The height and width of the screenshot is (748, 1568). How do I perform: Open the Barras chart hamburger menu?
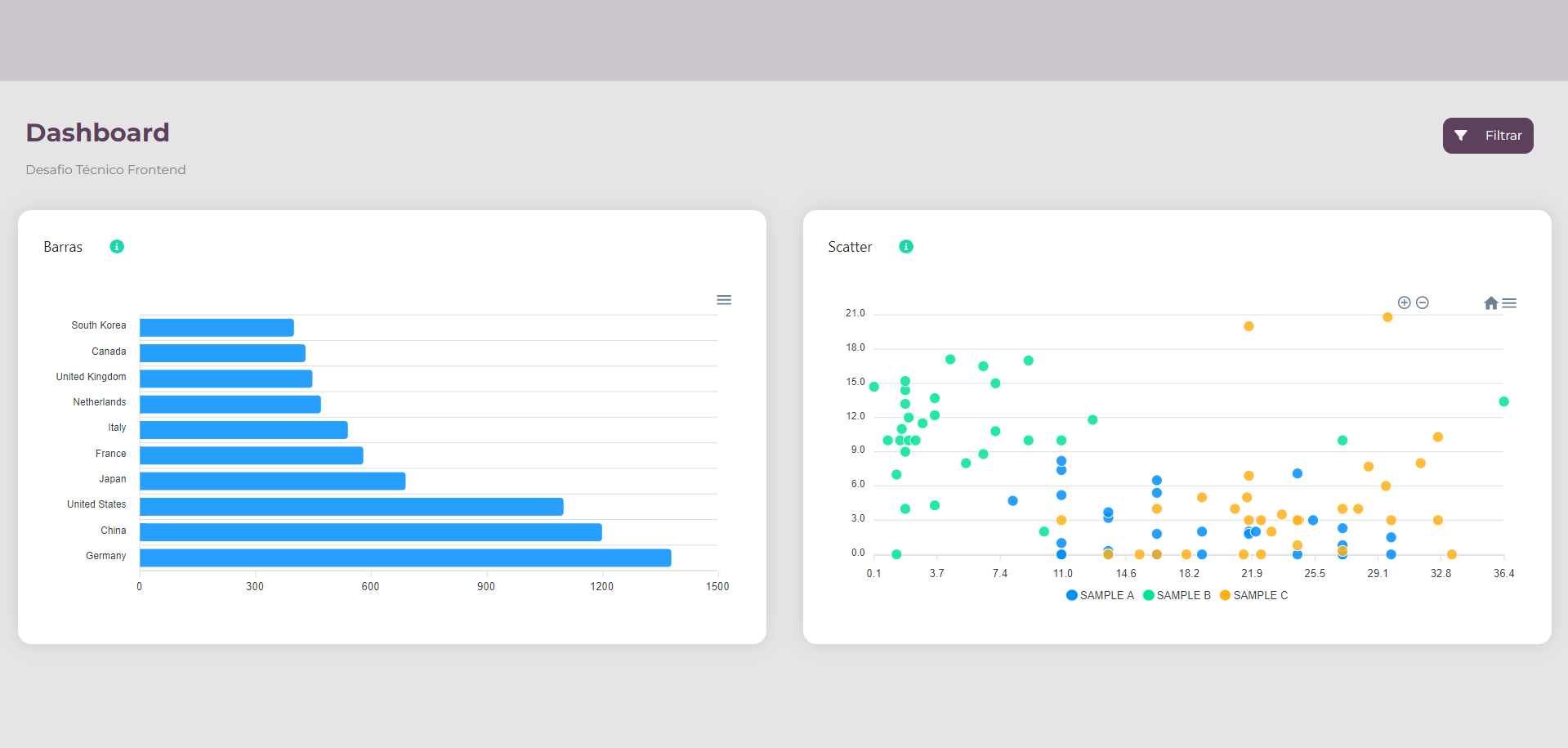[x=724, y=300]
